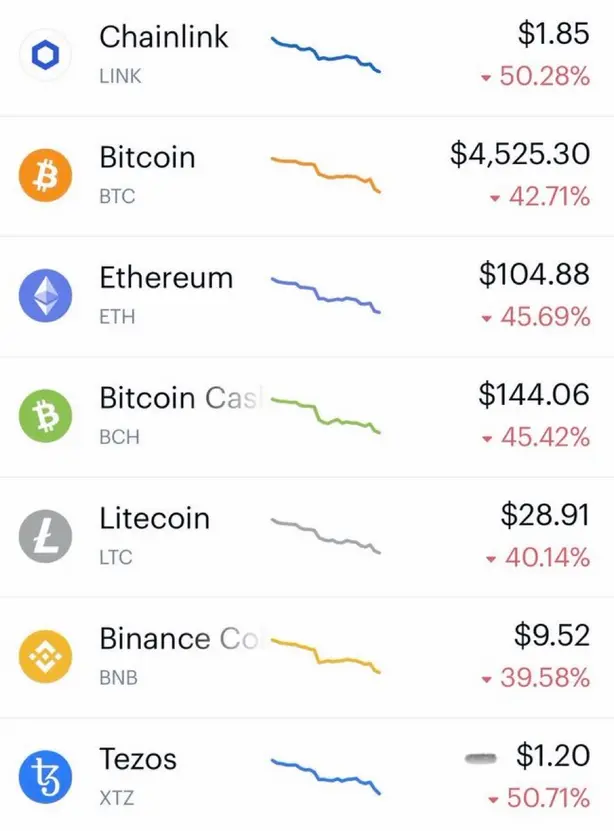
Task: Open the Chainlink price sparkline chart
Action: click(x=326, y=54)
